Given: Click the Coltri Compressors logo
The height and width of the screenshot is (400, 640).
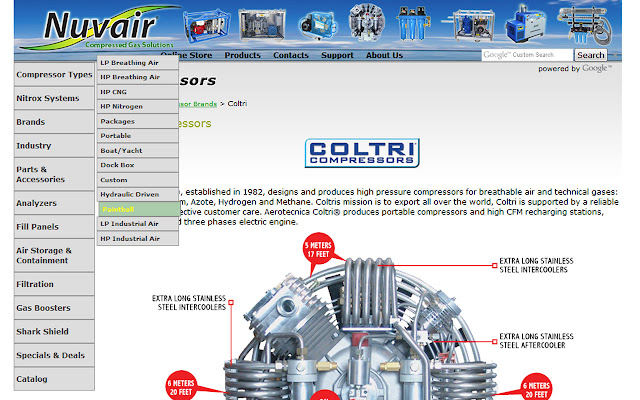Looking at the screenshot, I should [x=361, y=153].
